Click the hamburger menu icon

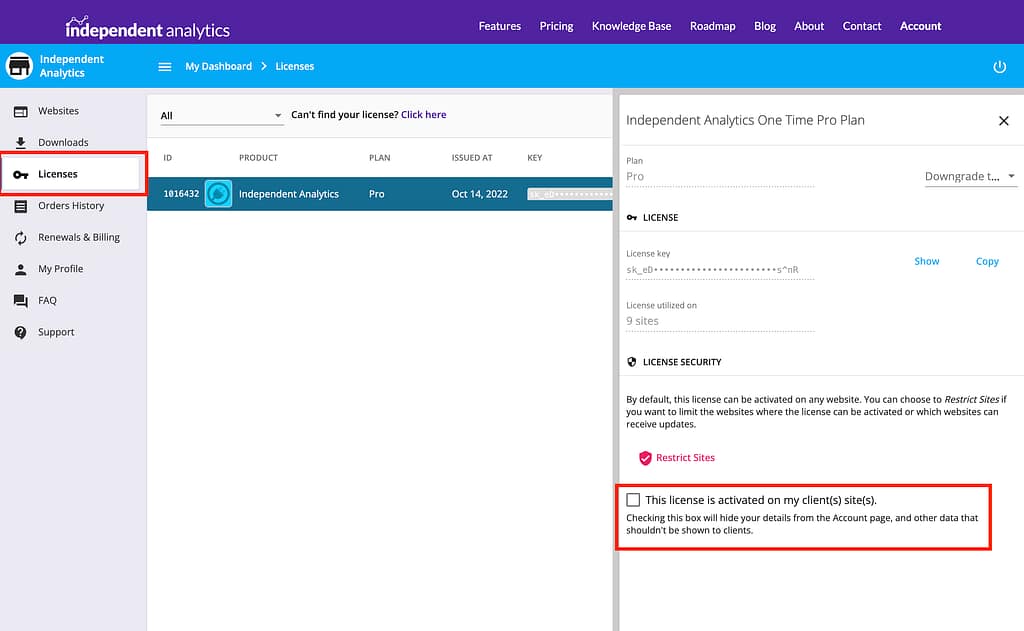point(165,67)
